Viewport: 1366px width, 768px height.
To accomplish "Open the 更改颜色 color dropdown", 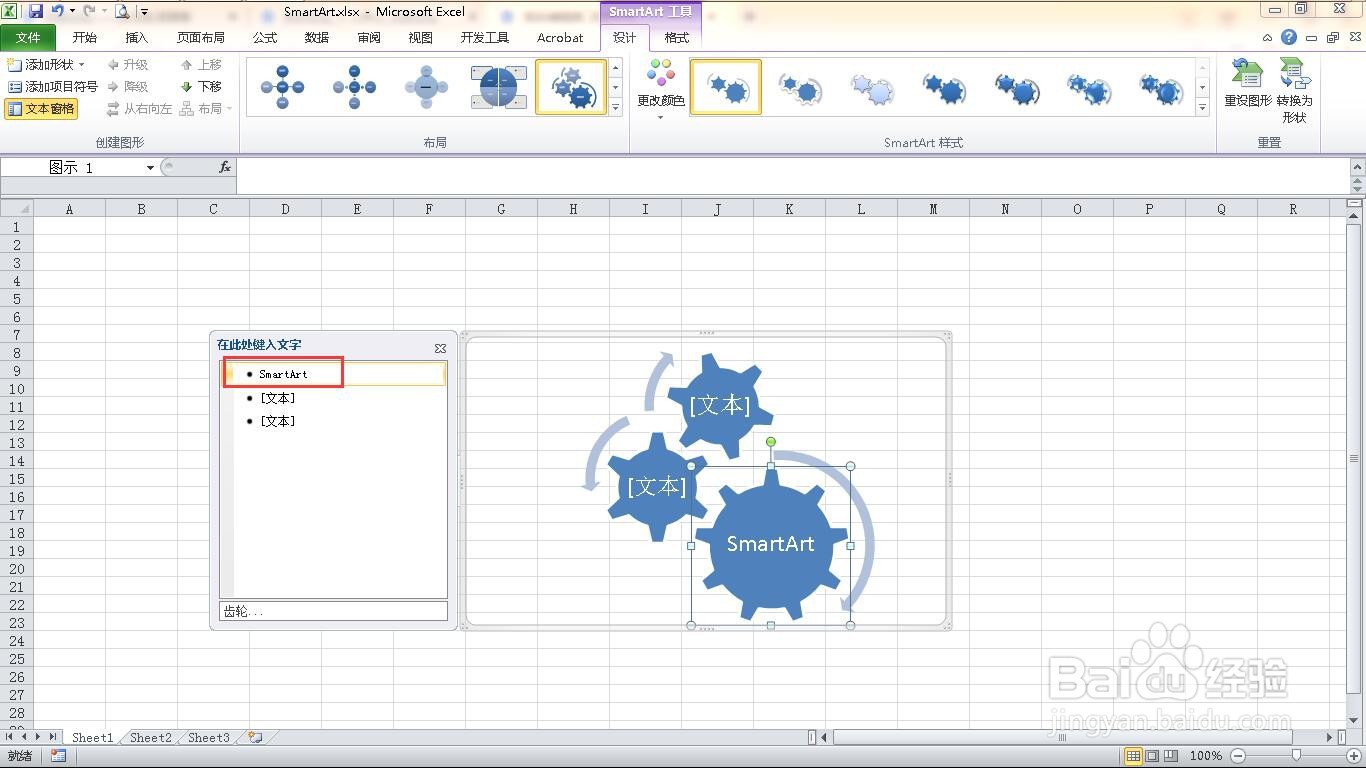I will tap(661, 89).
